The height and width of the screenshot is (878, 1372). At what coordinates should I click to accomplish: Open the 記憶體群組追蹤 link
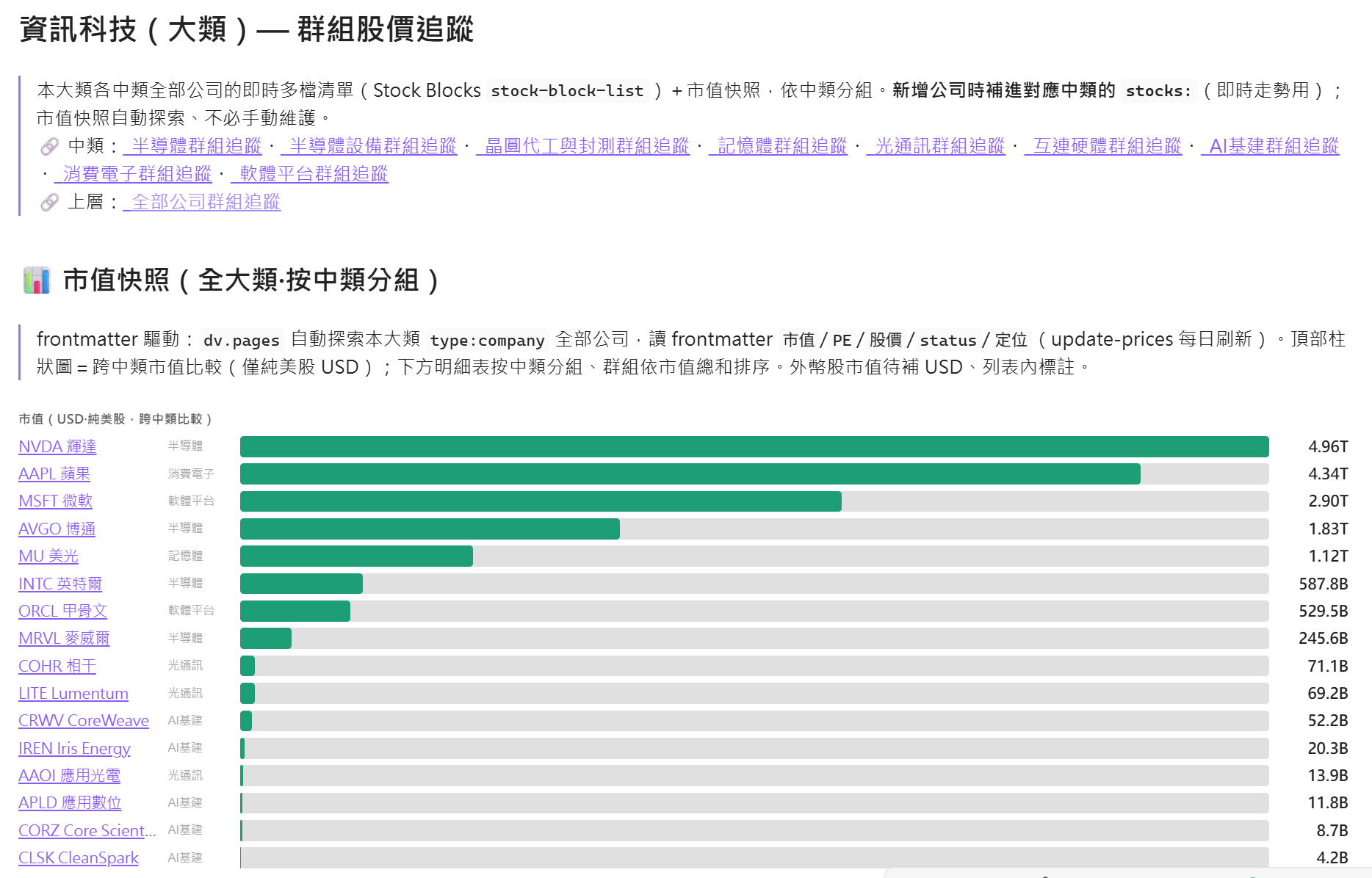pos(778,146)
